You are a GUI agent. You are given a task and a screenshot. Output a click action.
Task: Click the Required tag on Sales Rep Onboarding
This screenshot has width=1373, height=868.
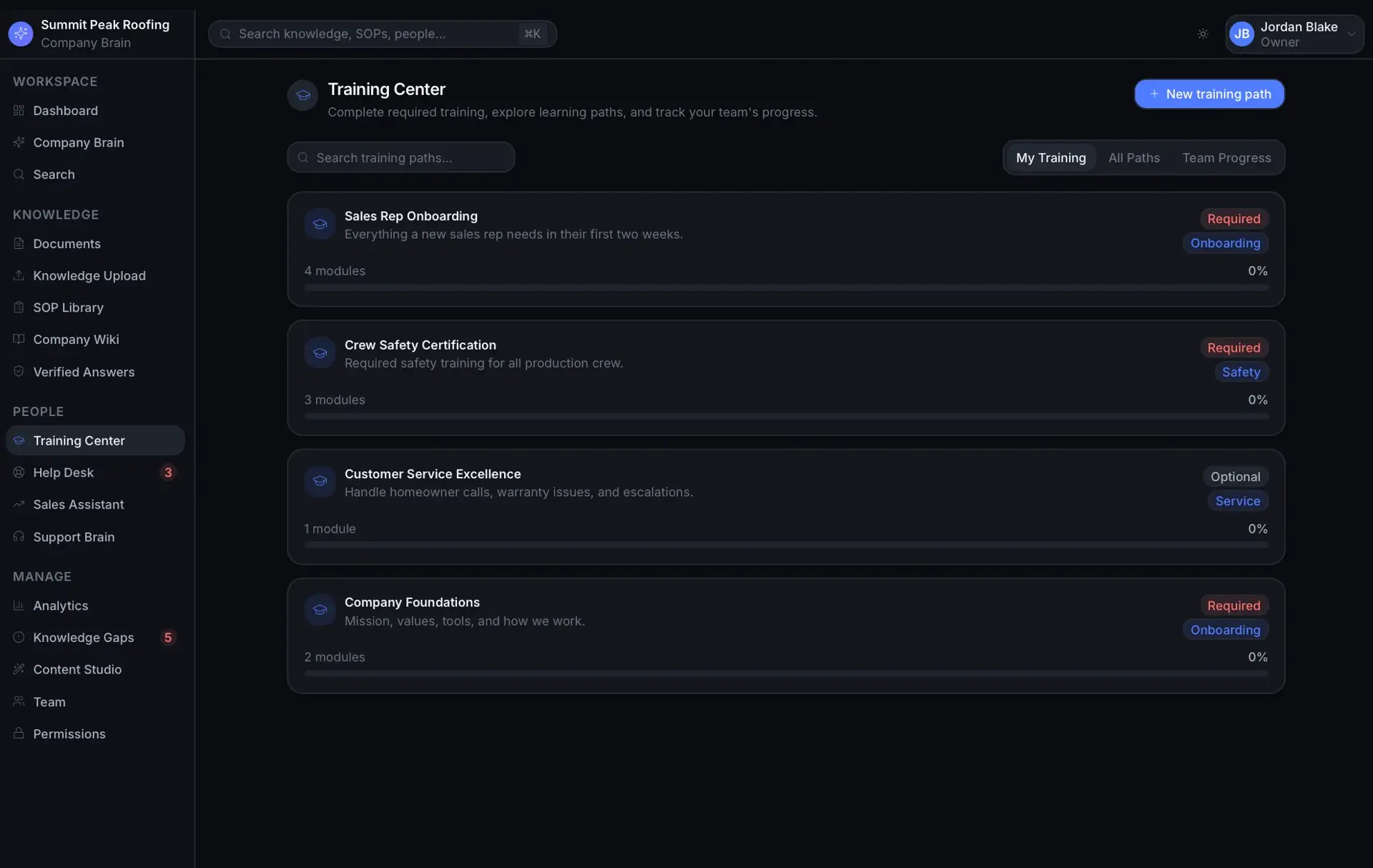(1234, 219)
